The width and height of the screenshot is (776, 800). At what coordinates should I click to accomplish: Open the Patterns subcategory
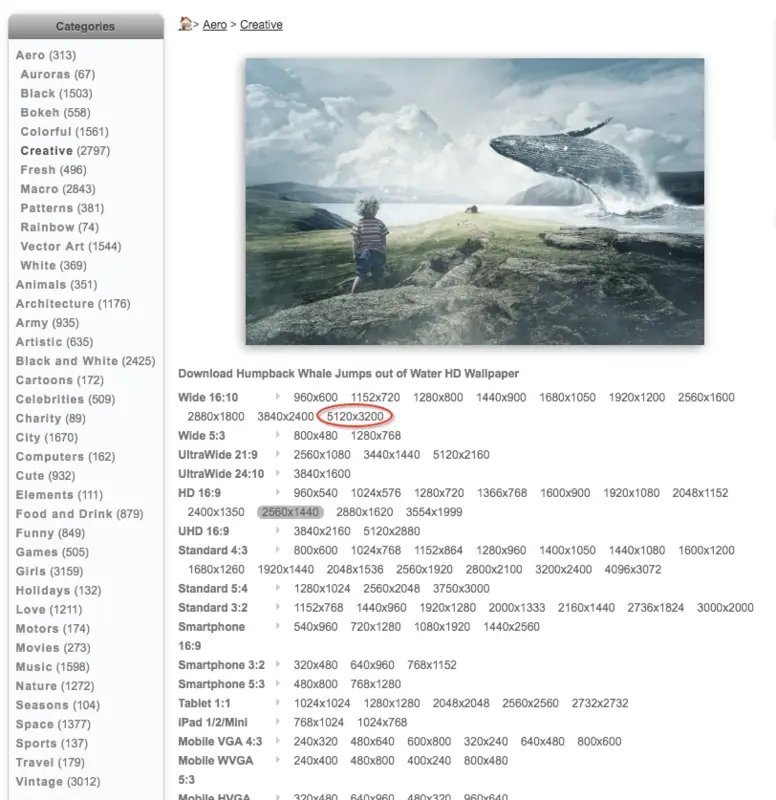[x=62, y=208]
